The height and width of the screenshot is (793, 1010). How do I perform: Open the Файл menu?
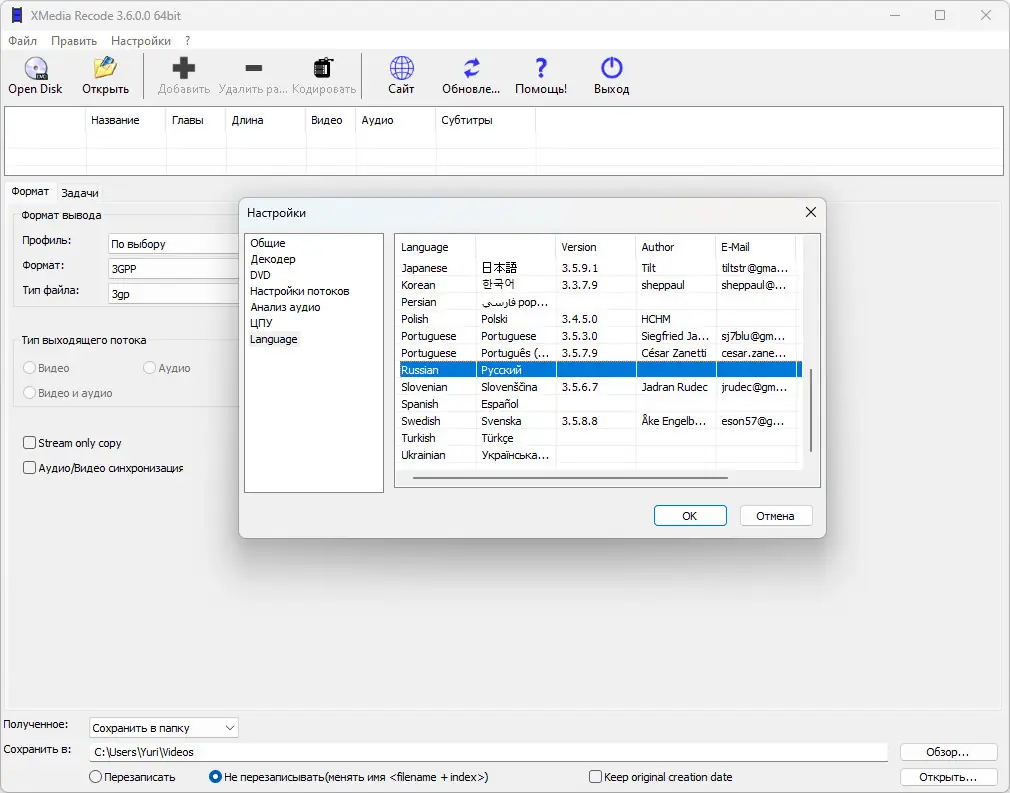pos(23,41)
